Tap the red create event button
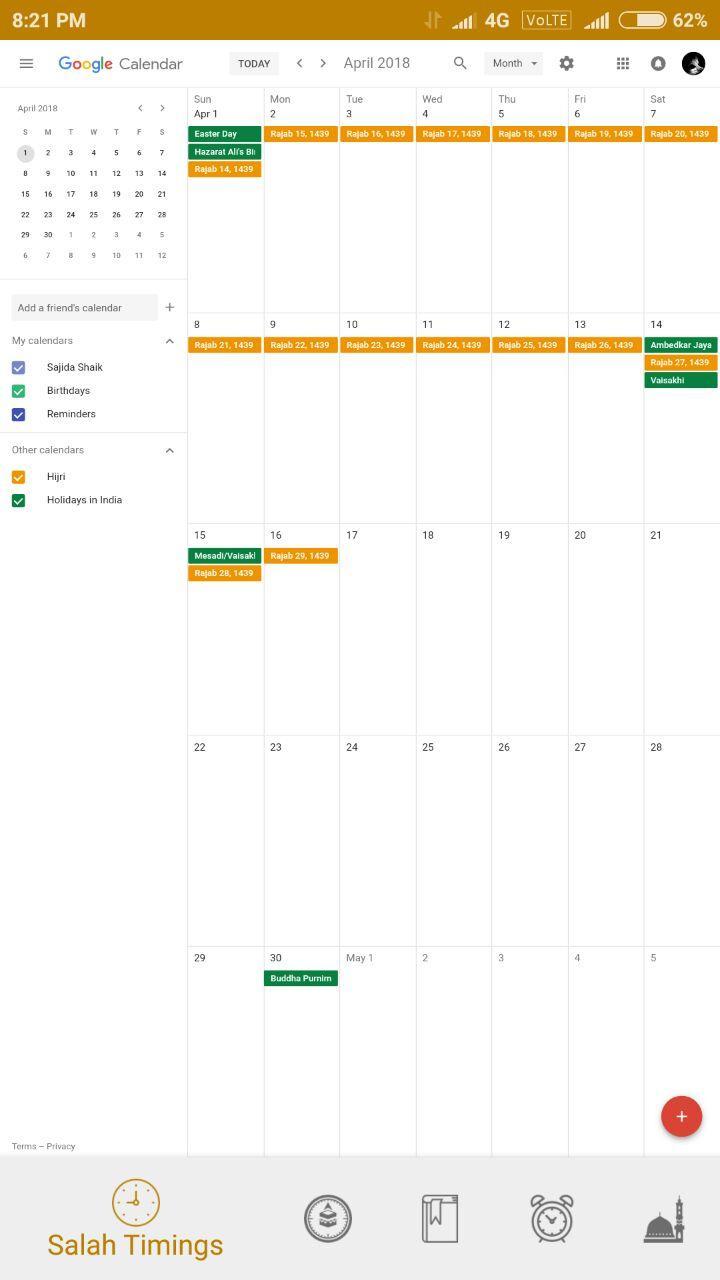Image resolution: width=720 pixels, height=1280 pixels. point(681,1116)
